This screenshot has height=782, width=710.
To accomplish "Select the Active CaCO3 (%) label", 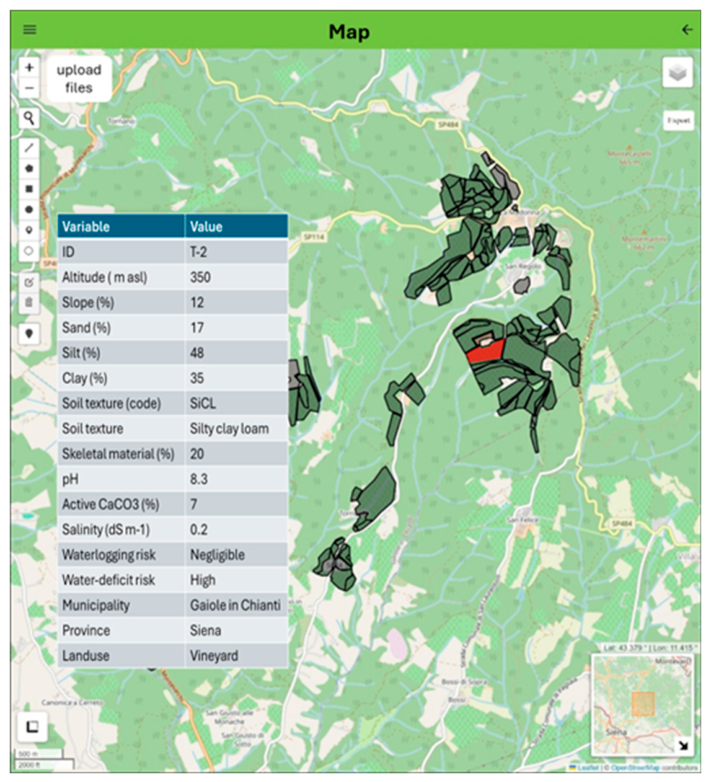I will [110, 504].
